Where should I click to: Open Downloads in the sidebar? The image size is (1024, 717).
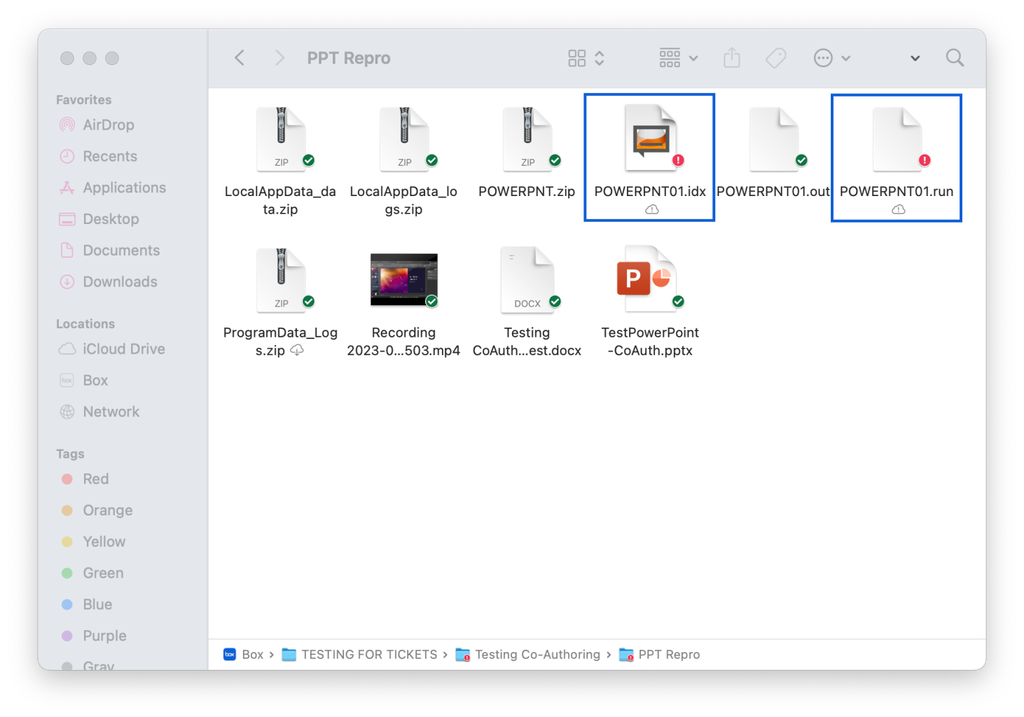119,282
